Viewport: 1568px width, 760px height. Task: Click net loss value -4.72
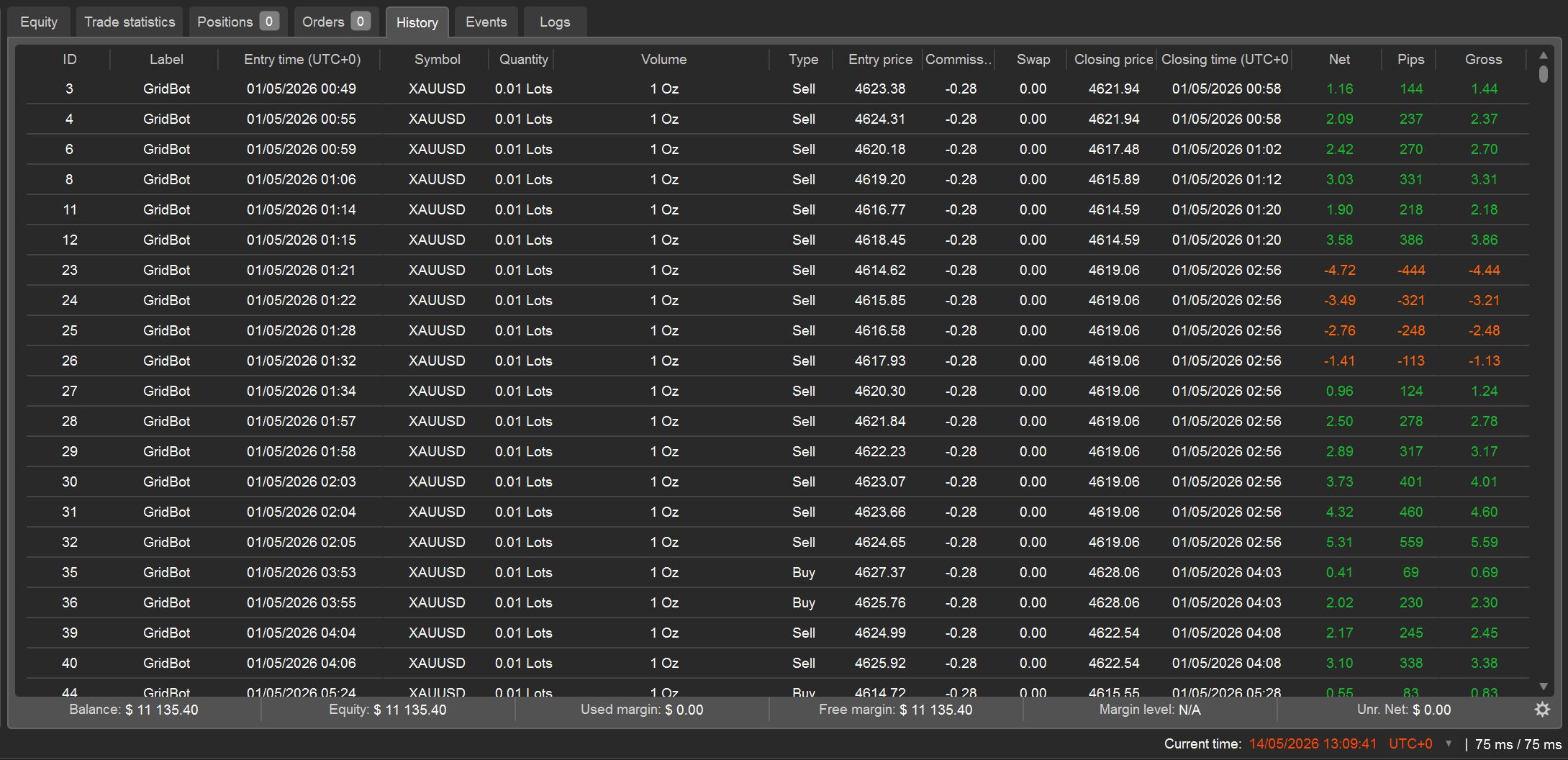pos(1340,271)
